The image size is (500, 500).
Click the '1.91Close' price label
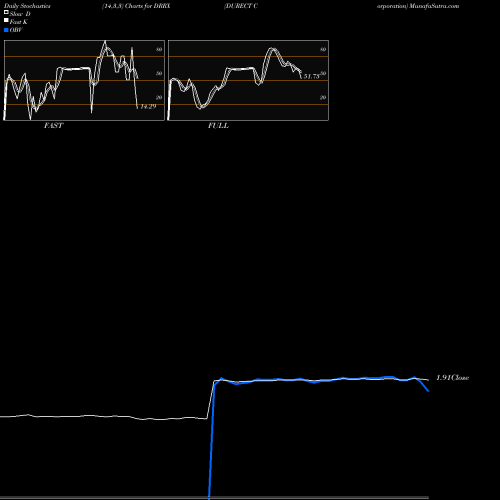point(452,377)
